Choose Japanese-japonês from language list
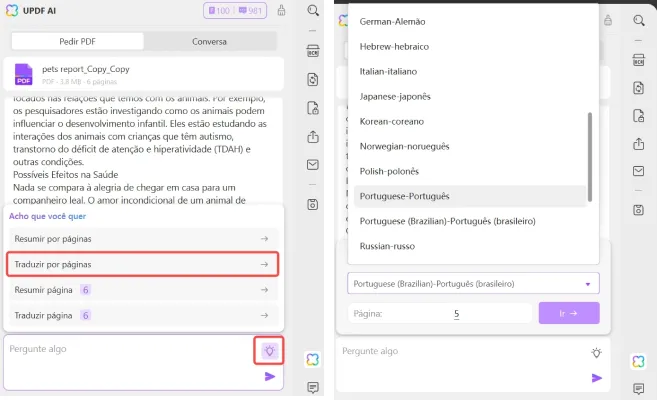657x400 pixels. [x=470, y=96]
